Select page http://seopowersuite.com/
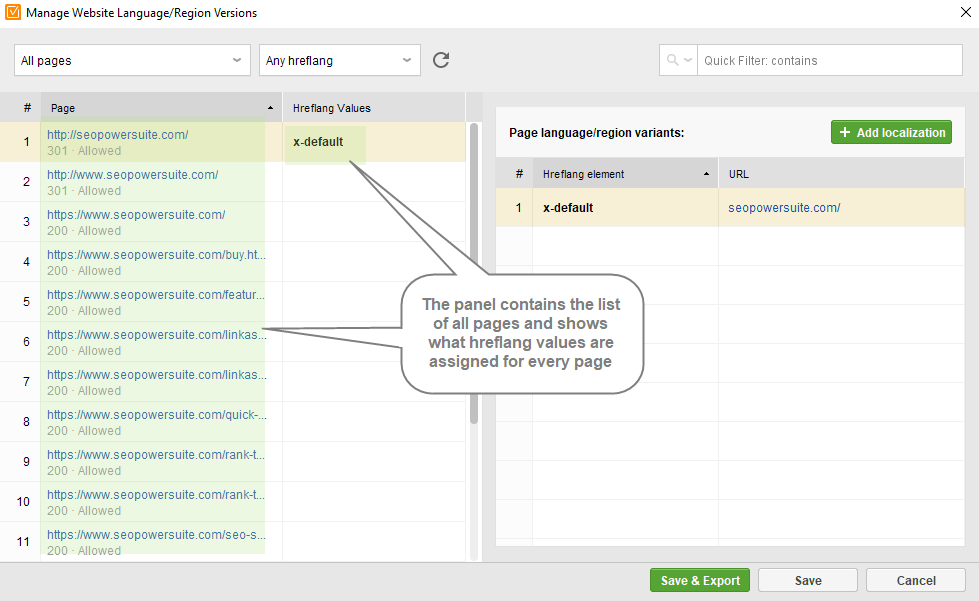 pyautogui.click(x=117, y=134)
